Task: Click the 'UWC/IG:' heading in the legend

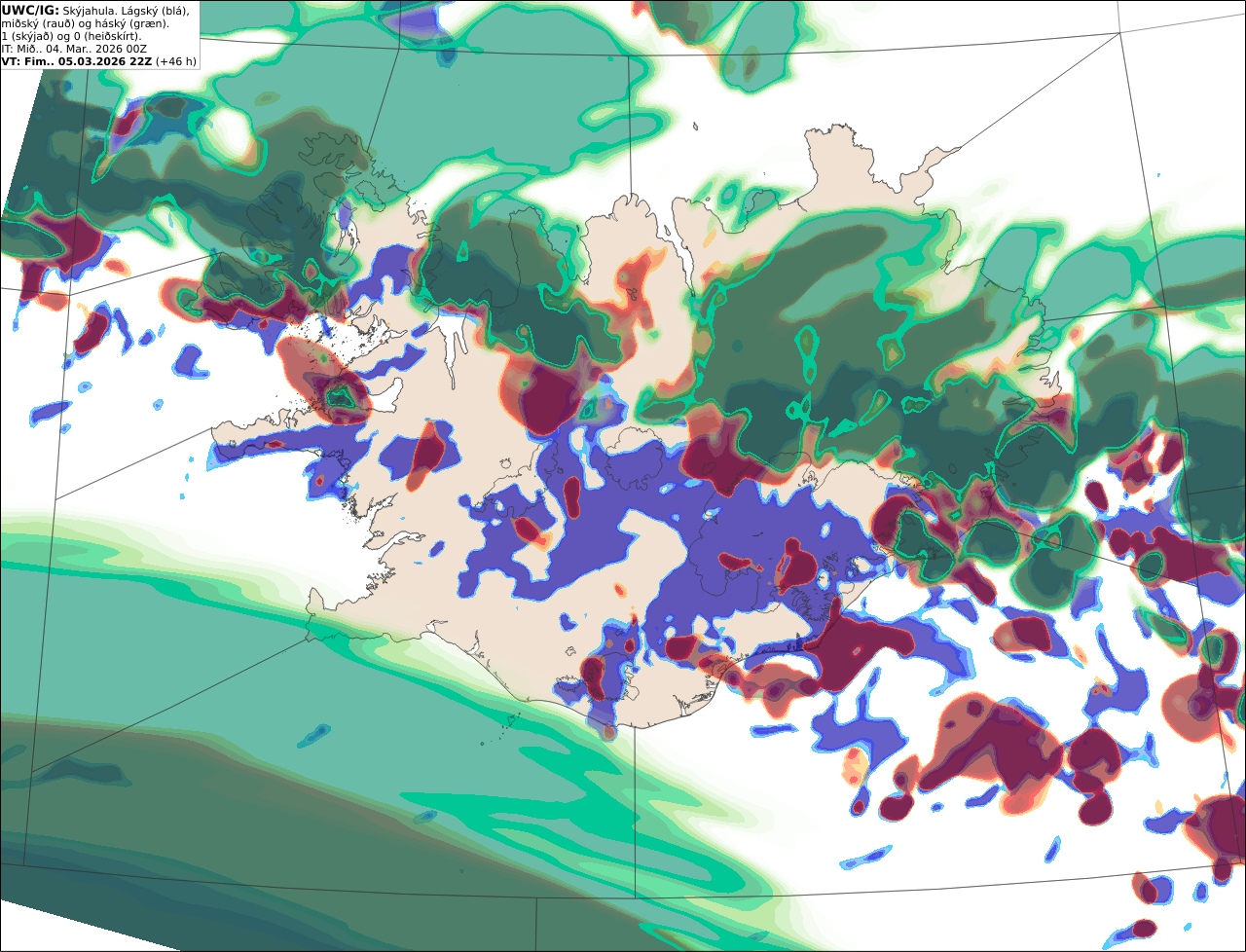Action: tap(30, 11)
